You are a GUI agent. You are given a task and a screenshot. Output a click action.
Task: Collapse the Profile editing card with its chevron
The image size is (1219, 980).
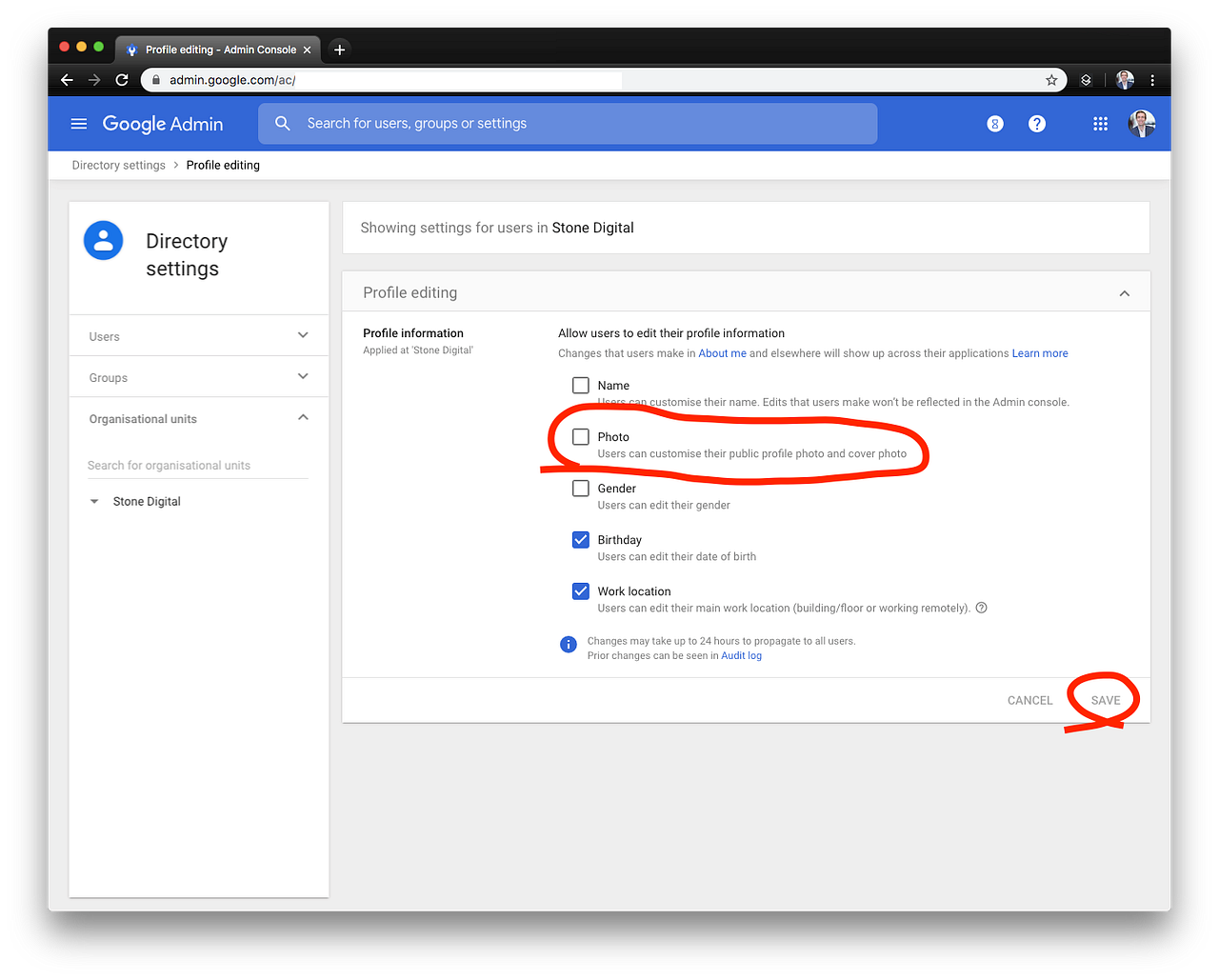[1124, 291]
